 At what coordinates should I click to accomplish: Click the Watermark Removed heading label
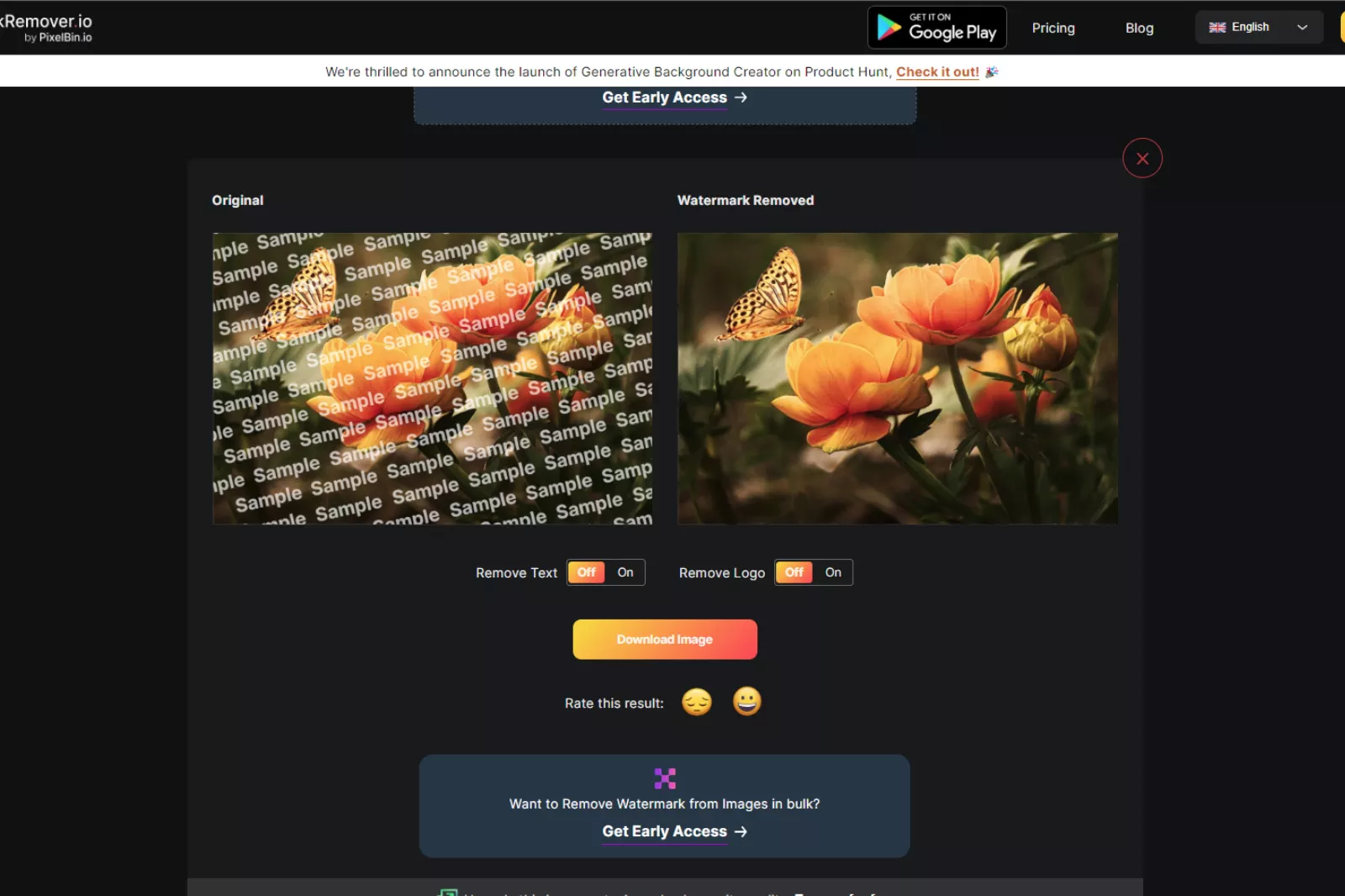click(x=746, y=200)
